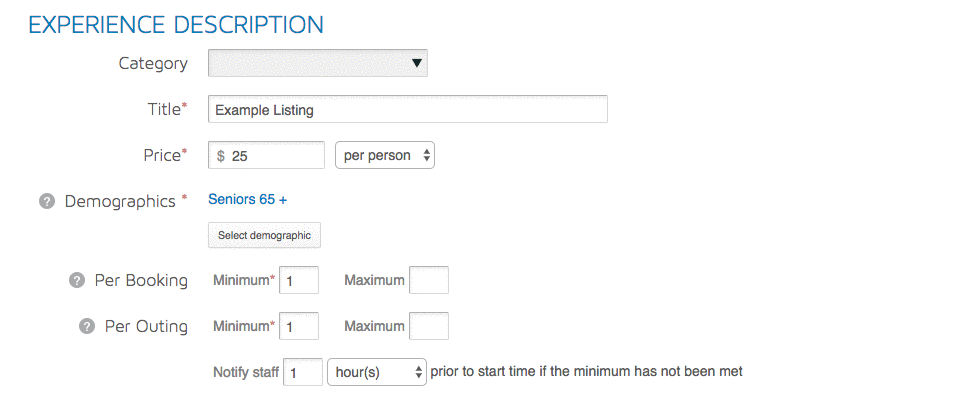Screen dimensions: 955x397
Task: Open the per person pricing dropdown
Action: click(385, 155)
